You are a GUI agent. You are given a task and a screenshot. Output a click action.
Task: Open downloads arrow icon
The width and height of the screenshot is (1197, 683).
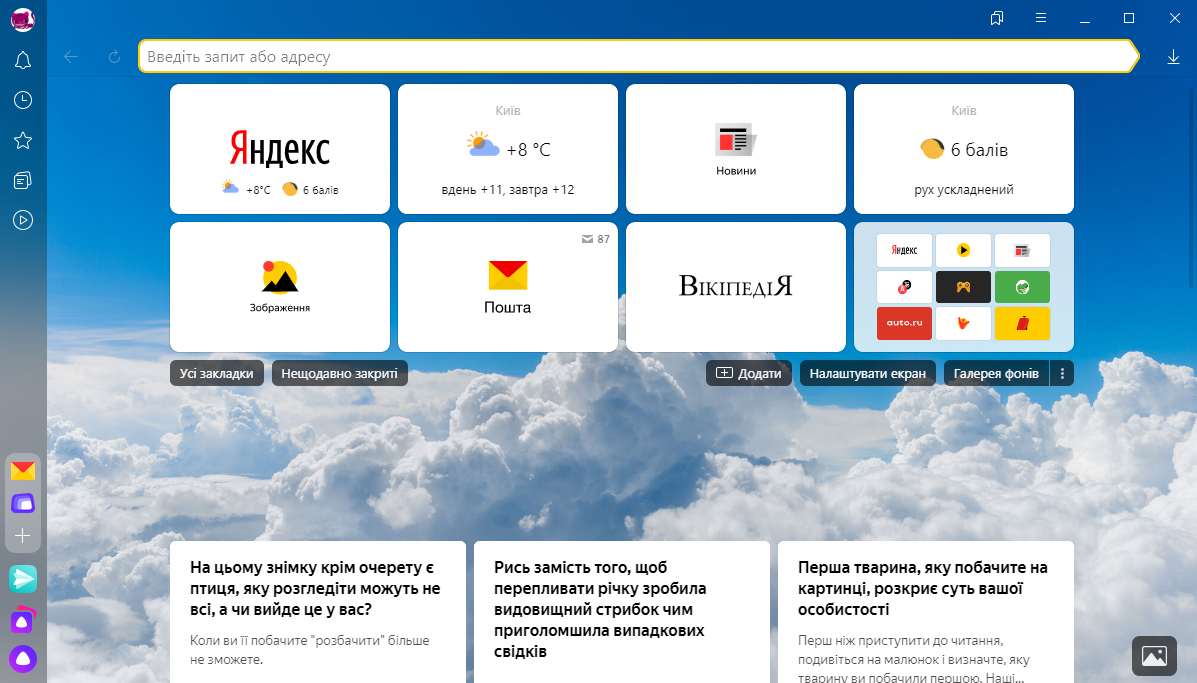click(1173, 56)
